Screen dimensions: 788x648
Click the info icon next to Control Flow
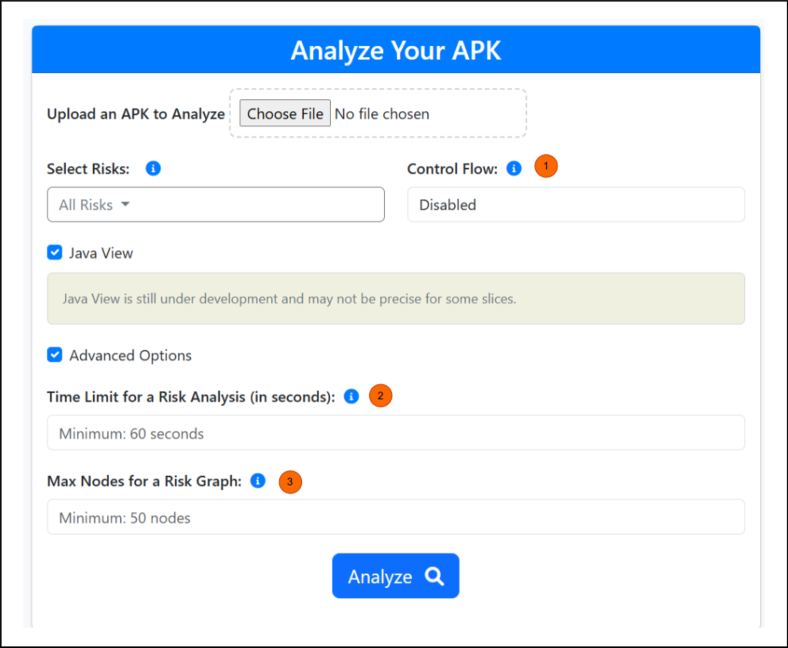[x=514, y=168]
